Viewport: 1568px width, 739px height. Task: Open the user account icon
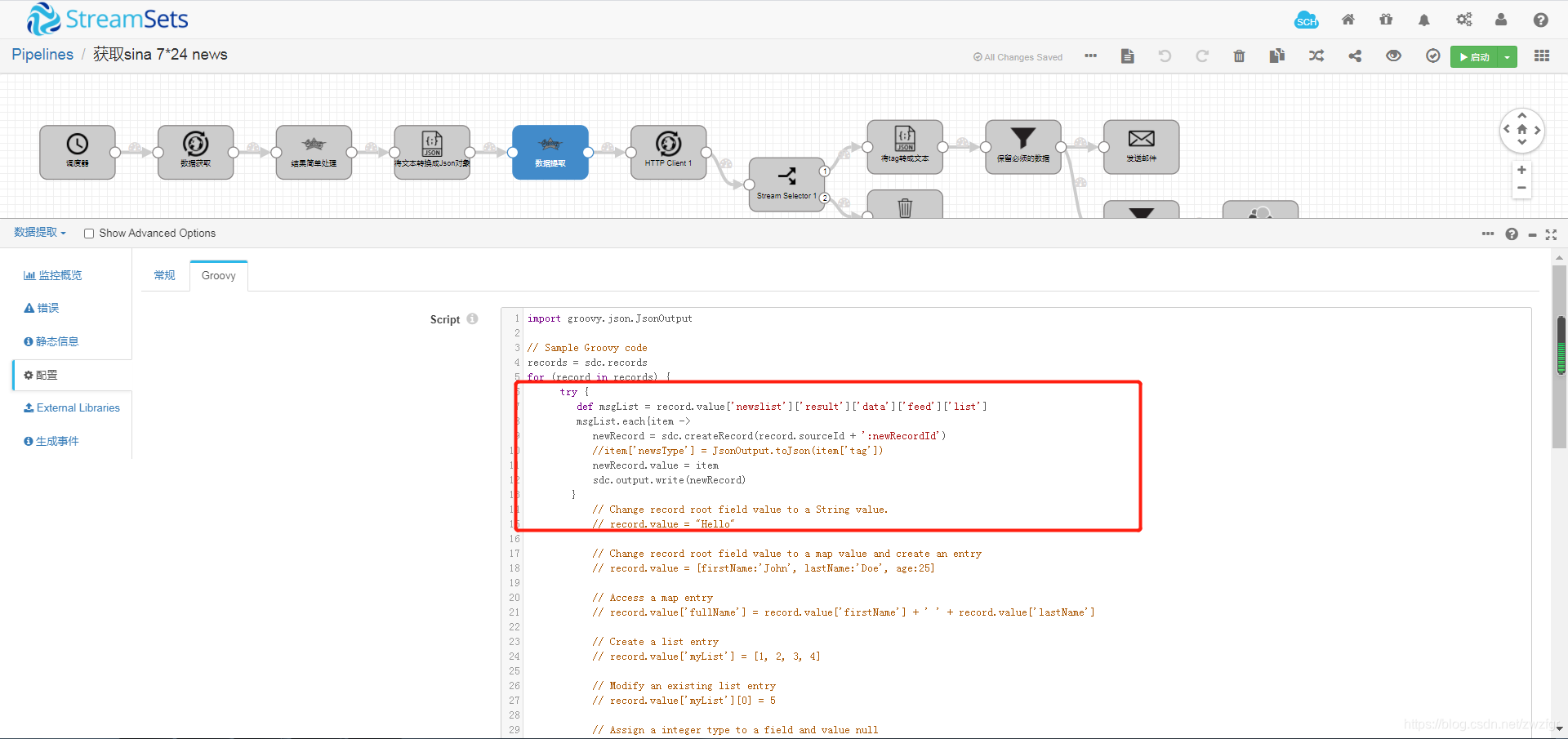(x=1501, y=20)
